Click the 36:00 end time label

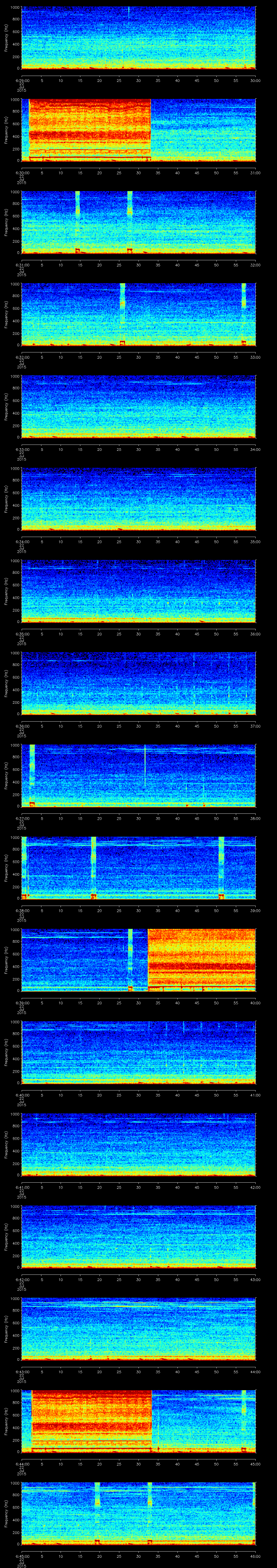point(255,634)
